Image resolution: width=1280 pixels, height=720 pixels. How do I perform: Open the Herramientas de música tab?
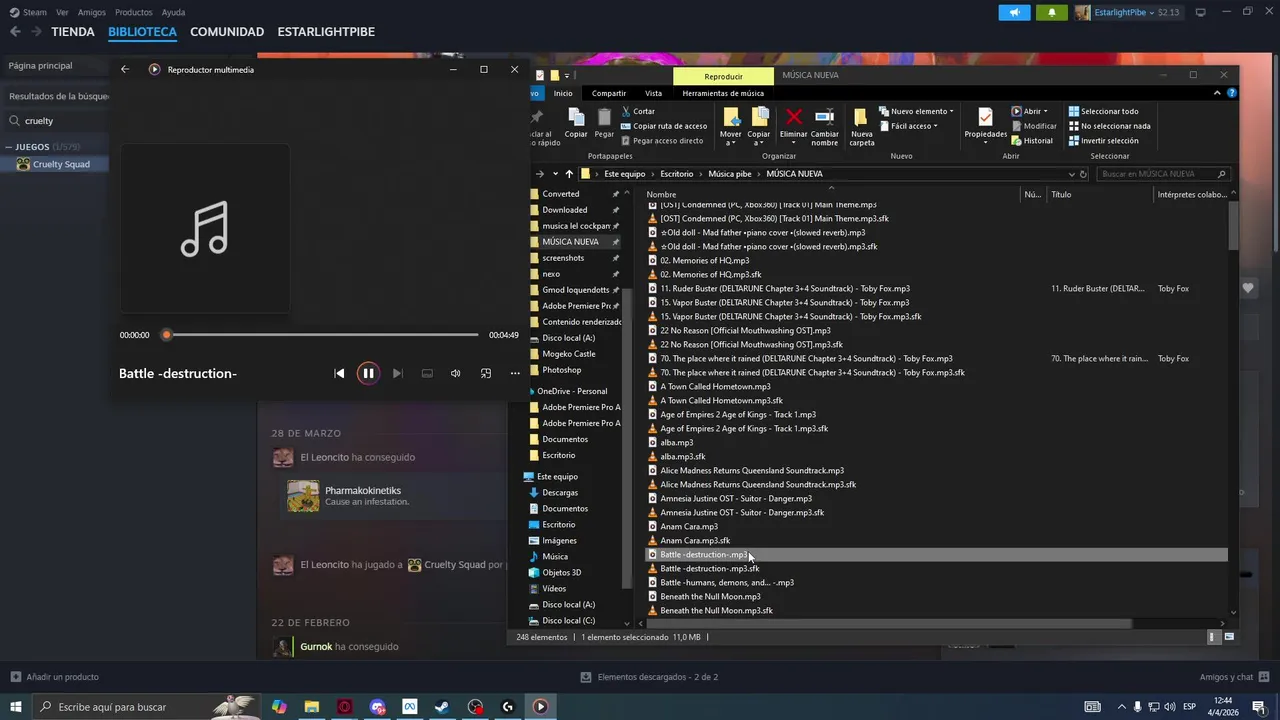coord(723,93)
